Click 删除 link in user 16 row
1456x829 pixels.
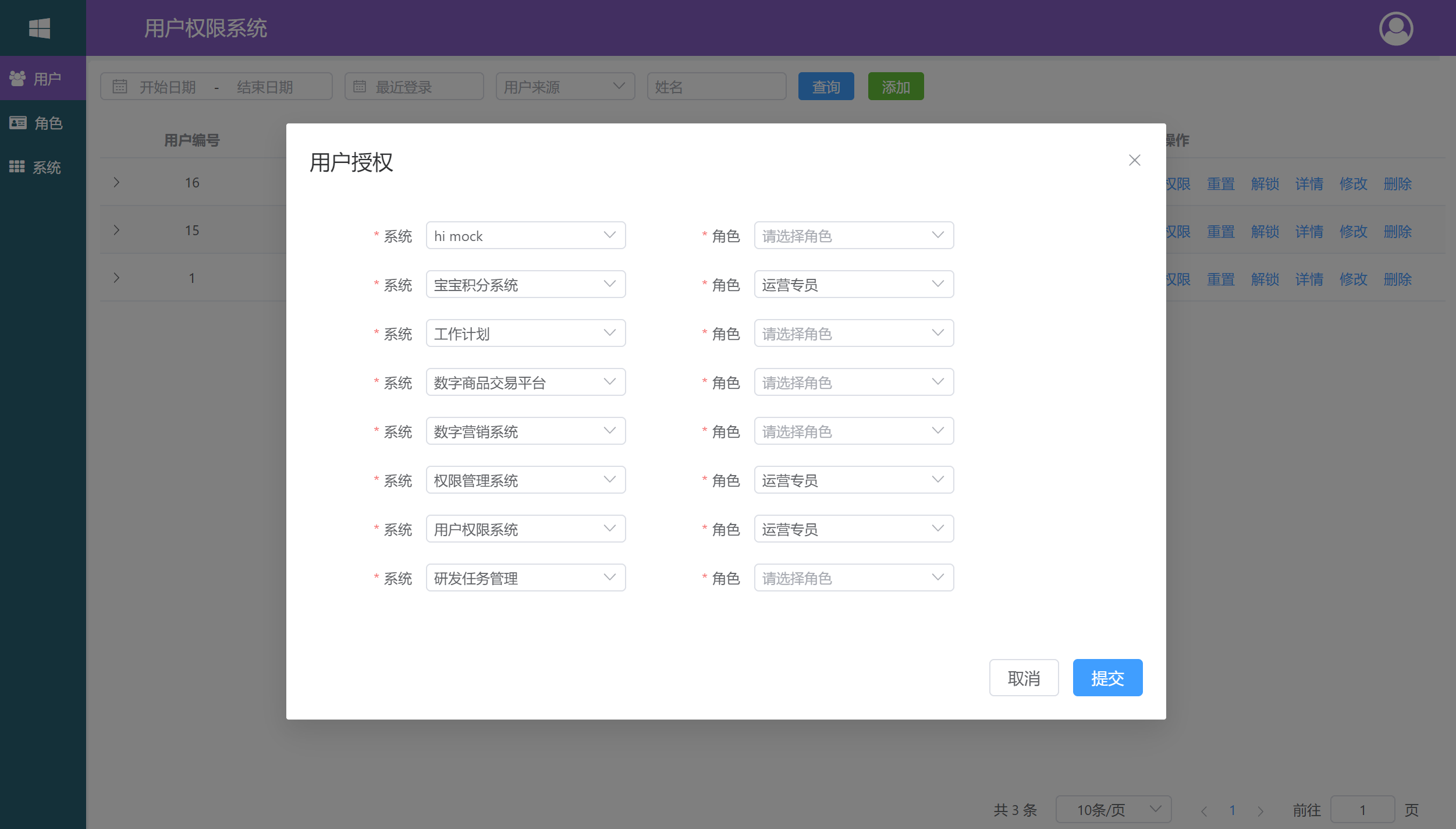point(1397,183)
